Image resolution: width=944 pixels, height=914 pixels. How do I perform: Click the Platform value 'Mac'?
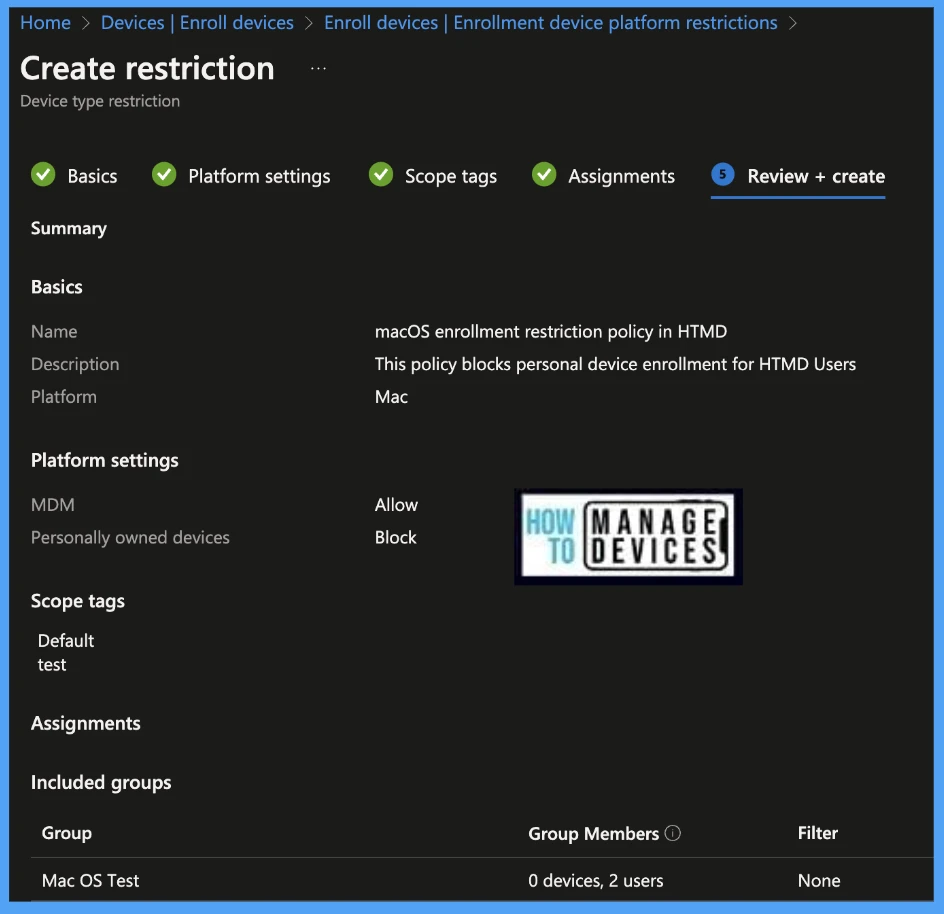click(x=391, y=397)
